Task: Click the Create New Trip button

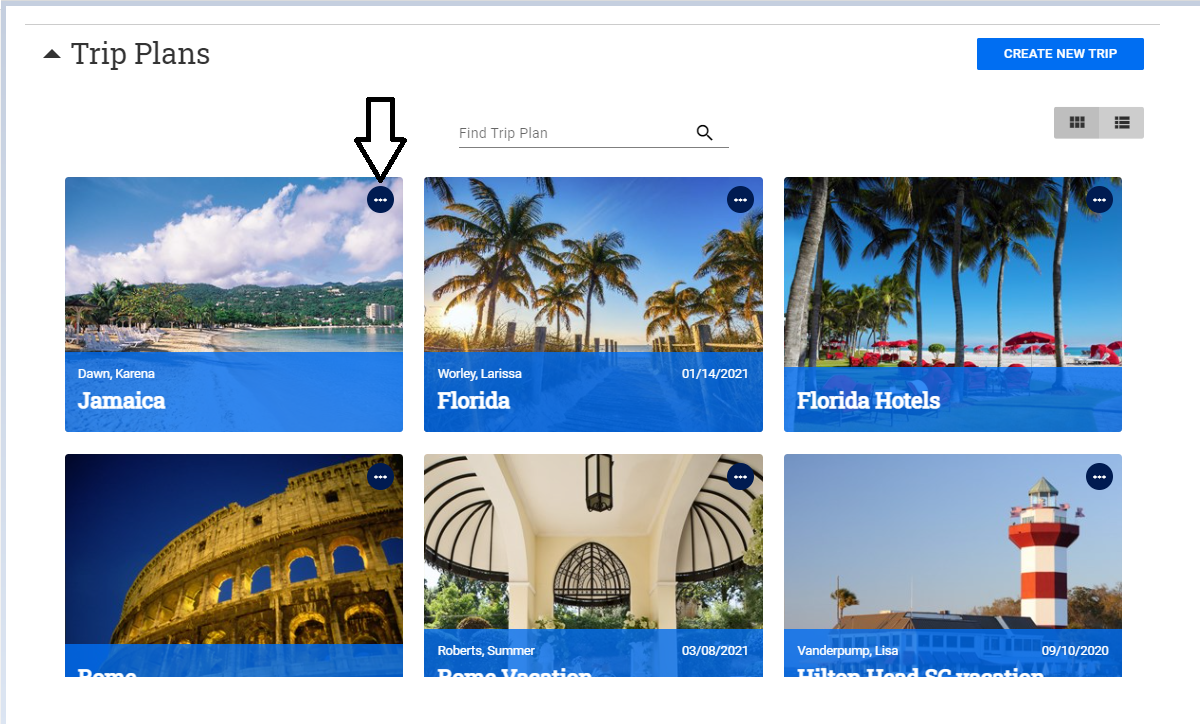Action: click(1060, 54)
